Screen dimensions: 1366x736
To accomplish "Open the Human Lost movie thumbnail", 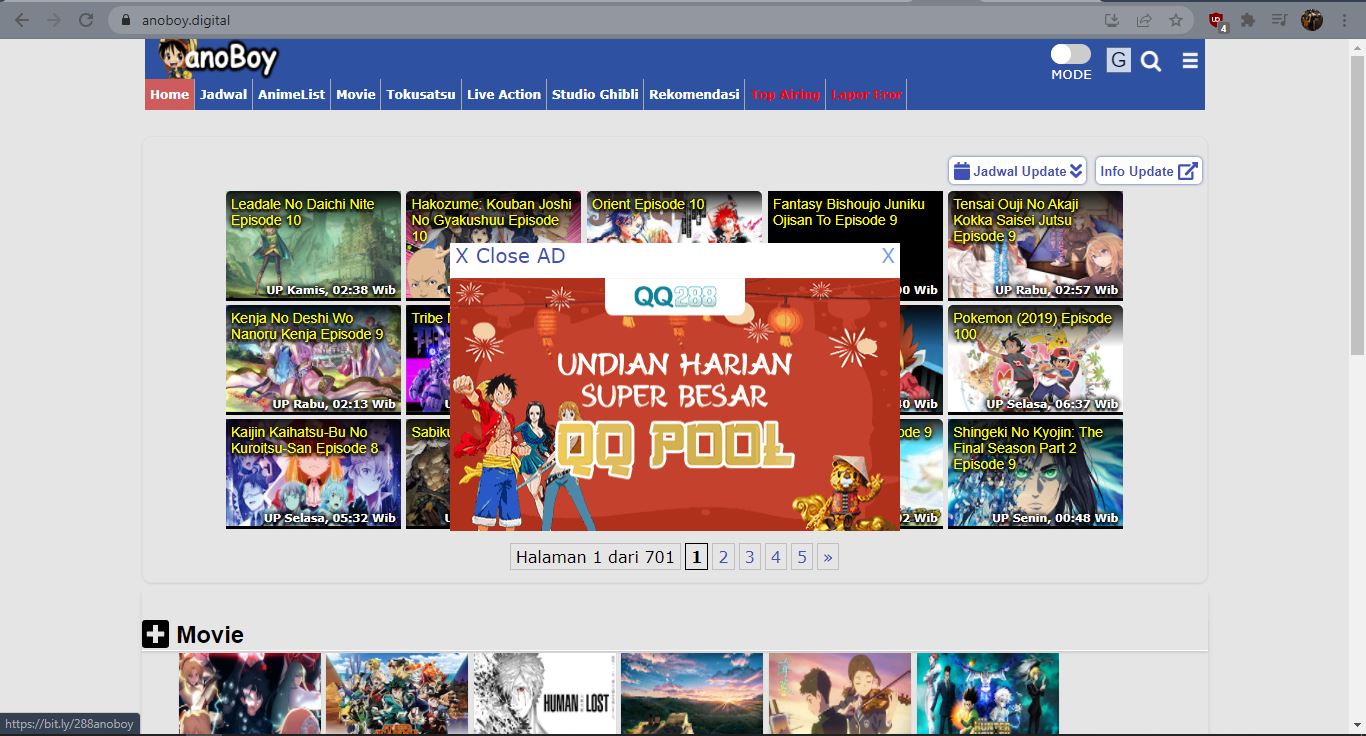I will coord(544,694).
